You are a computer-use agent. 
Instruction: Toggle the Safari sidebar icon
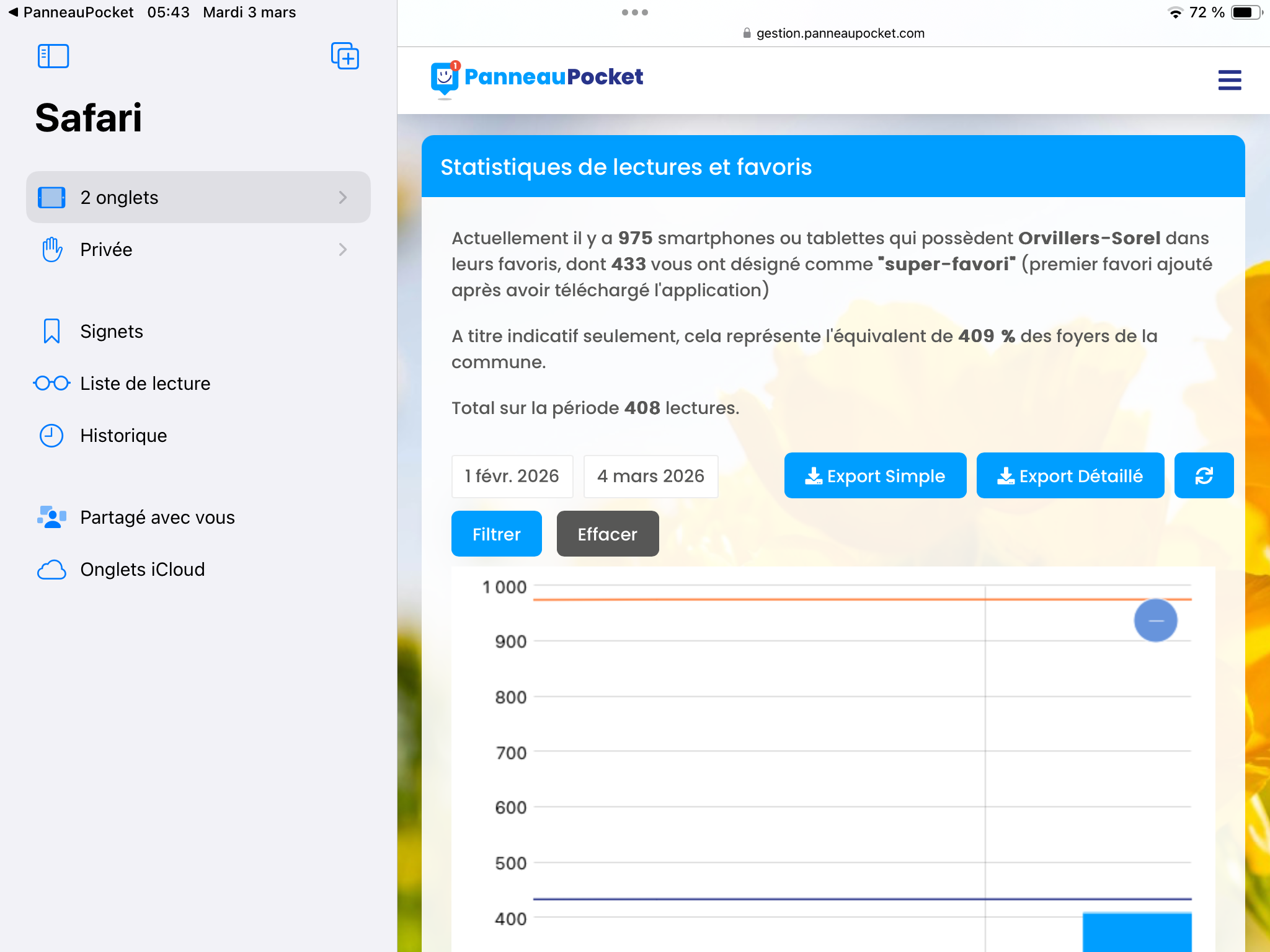point(53,56)
